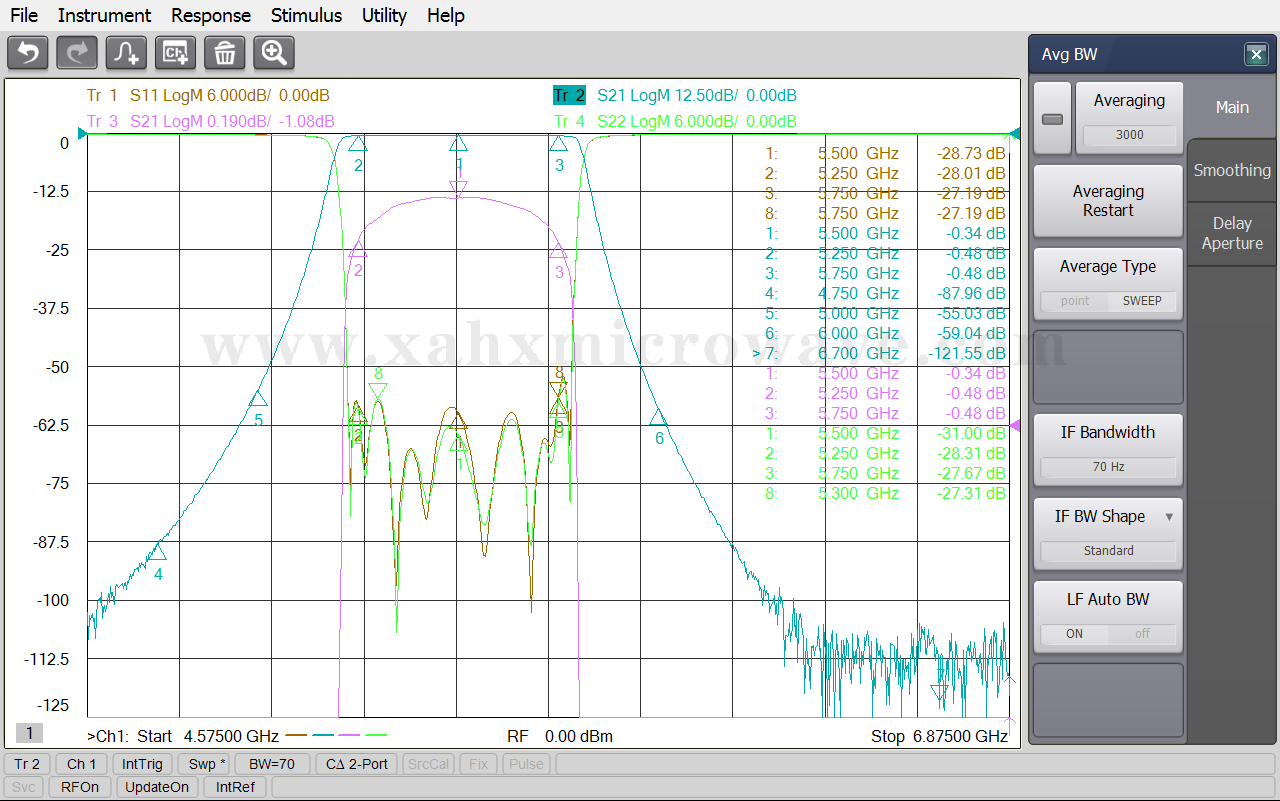Switch Average Type between point and SWEEP
This screenshot has height=801, width=1280.
point(1108,301)
